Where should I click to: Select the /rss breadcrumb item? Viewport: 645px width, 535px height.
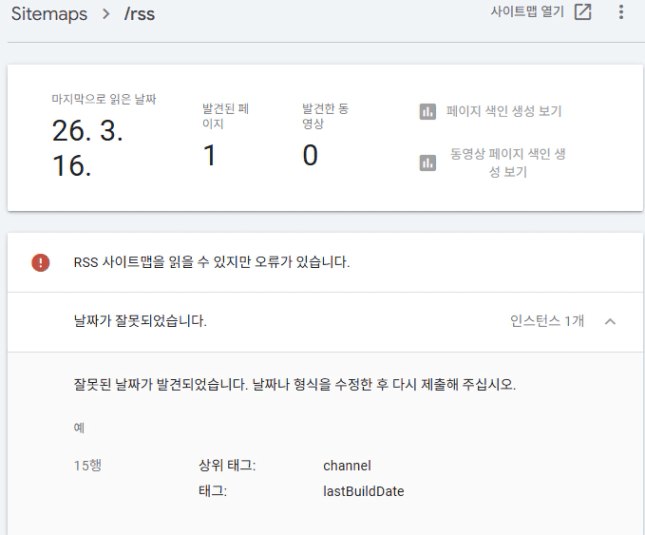point(137,15)
